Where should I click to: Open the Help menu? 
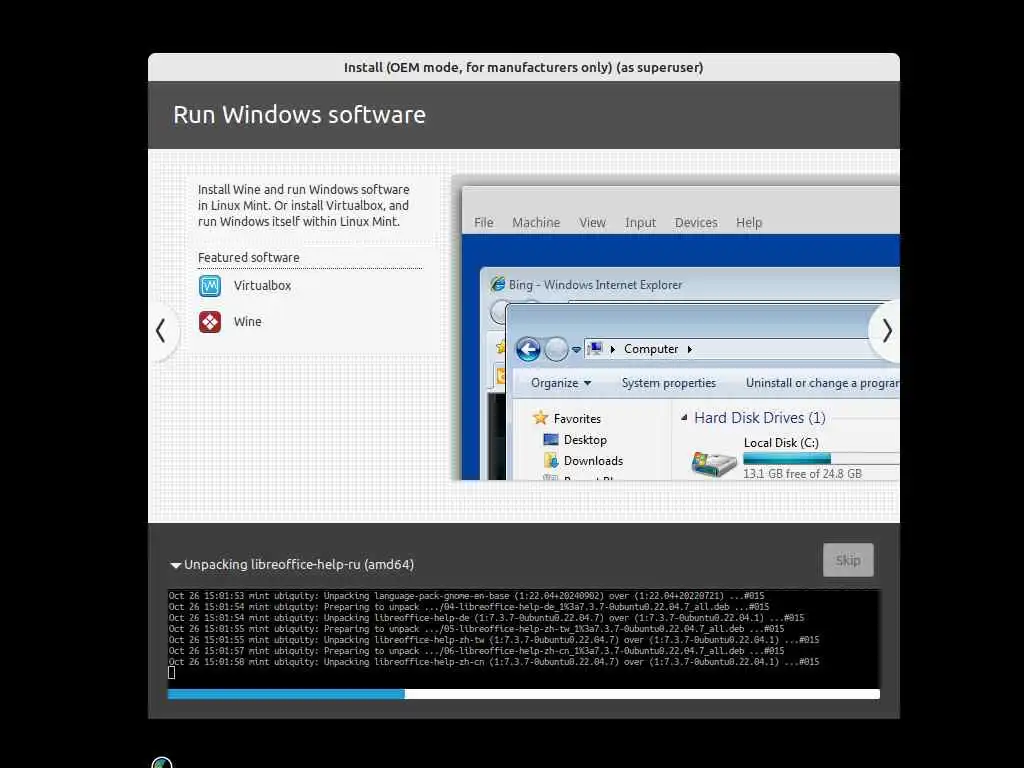click(x=749, y=223)
